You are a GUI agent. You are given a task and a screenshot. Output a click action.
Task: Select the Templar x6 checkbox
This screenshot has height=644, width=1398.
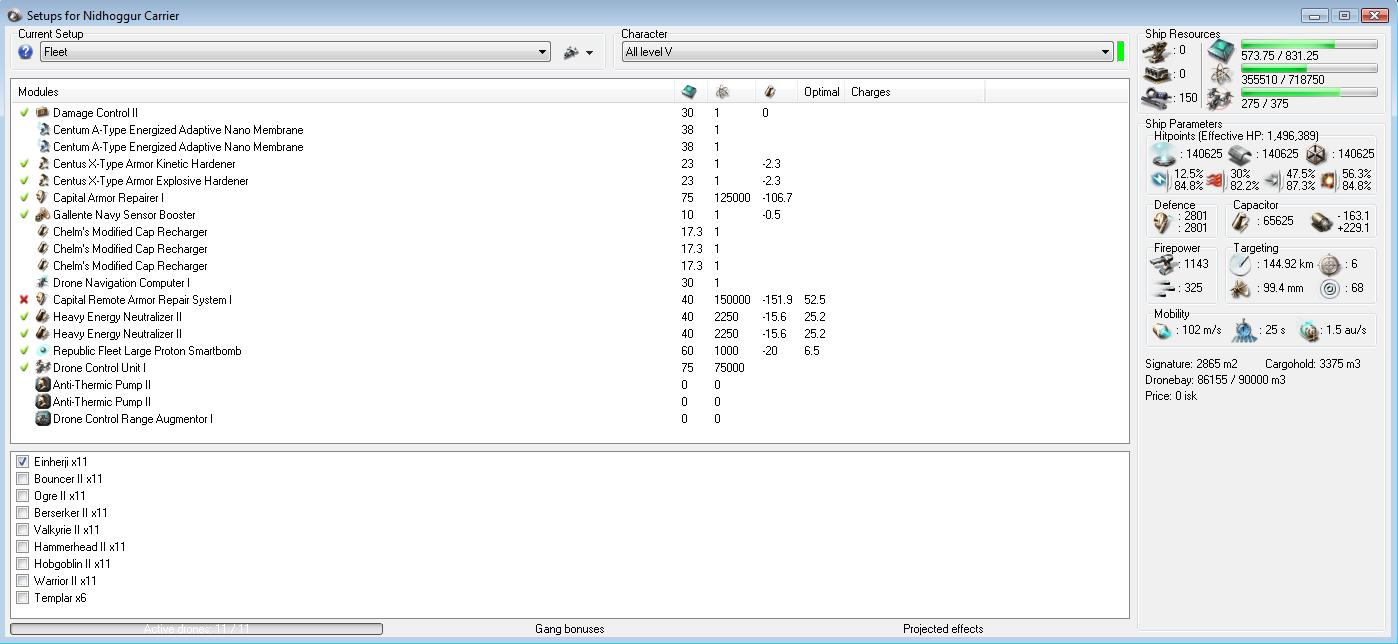(23, 598)
